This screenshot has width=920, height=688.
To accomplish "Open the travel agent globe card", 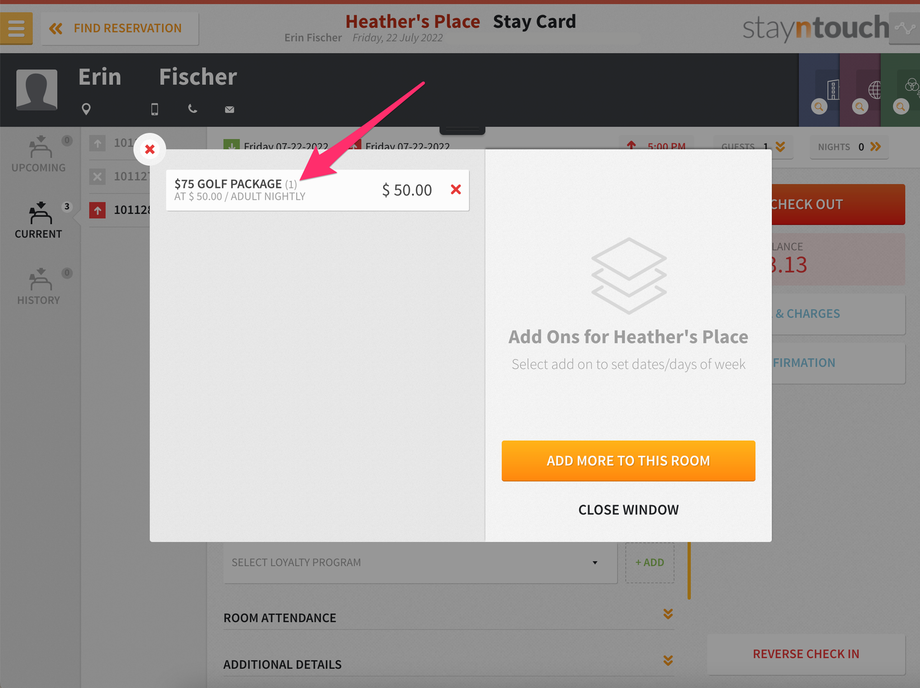I will pos(860,90).
